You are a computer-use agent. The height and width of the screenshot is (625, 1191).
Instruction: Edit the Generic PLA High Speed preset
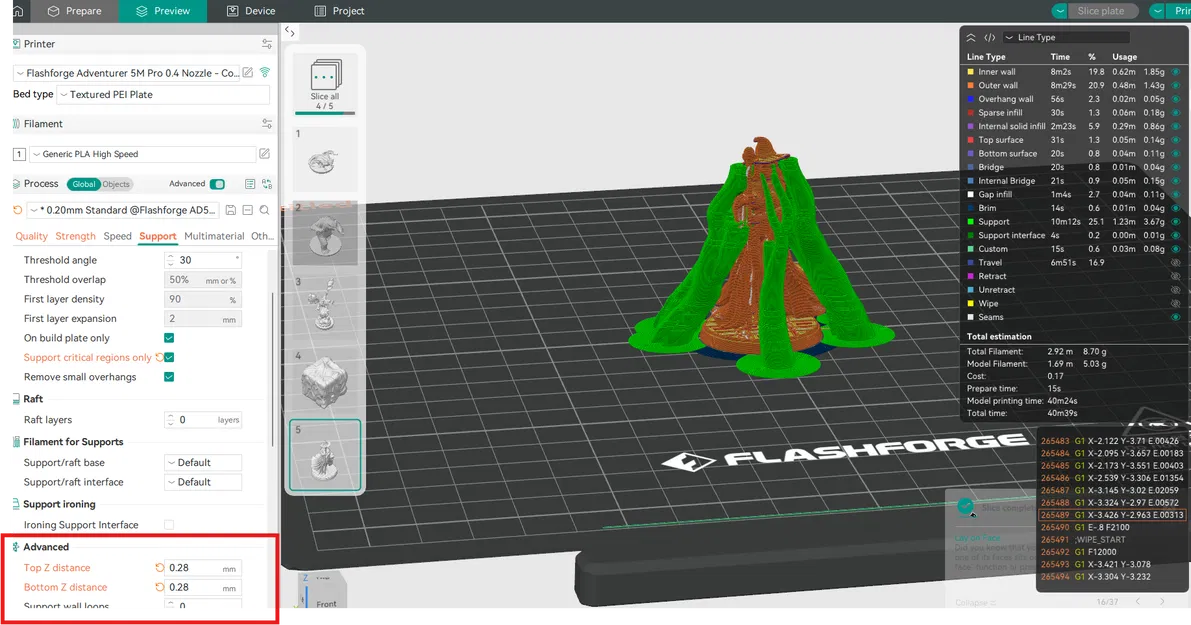point(264,153)
